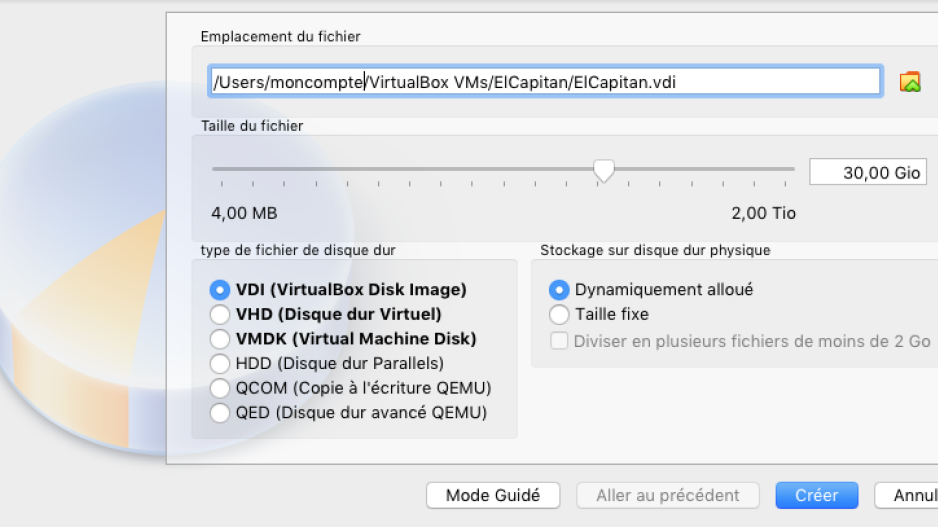Click the virtual disk illustration on left
The image size is (938, 527).
(83, 269)
